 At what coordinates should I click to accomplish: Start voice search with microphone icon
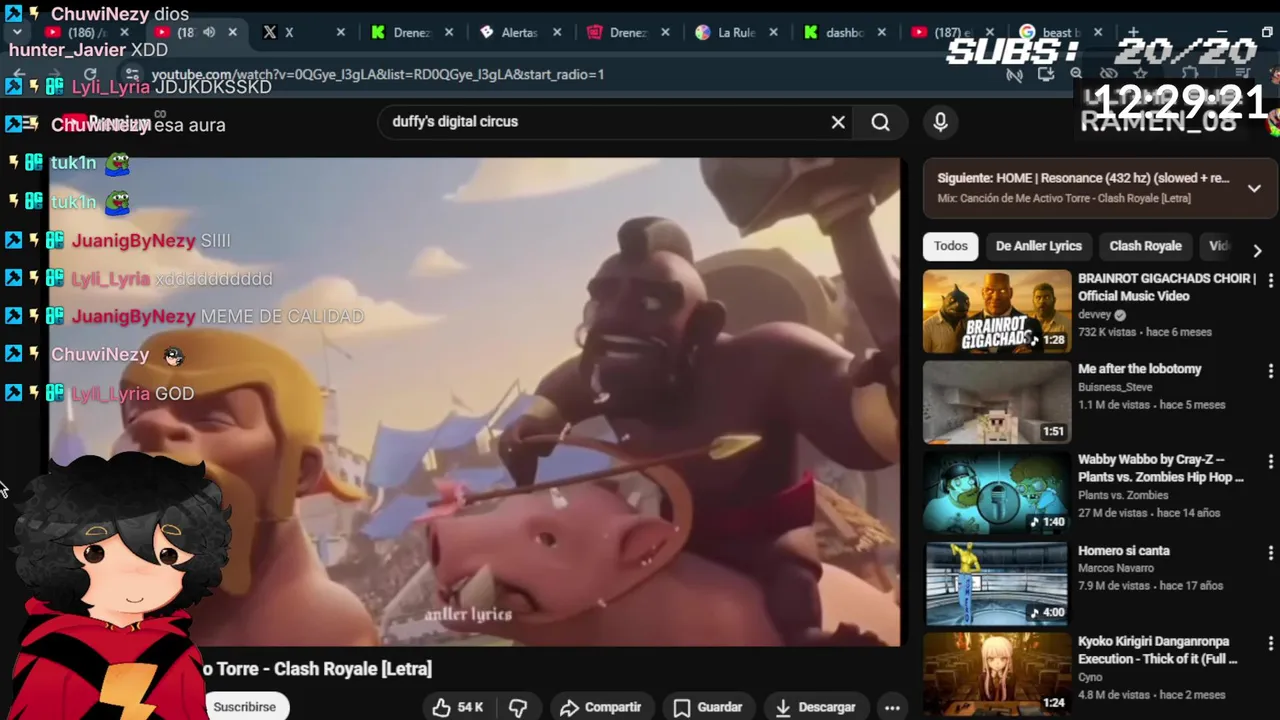[940, 122]
